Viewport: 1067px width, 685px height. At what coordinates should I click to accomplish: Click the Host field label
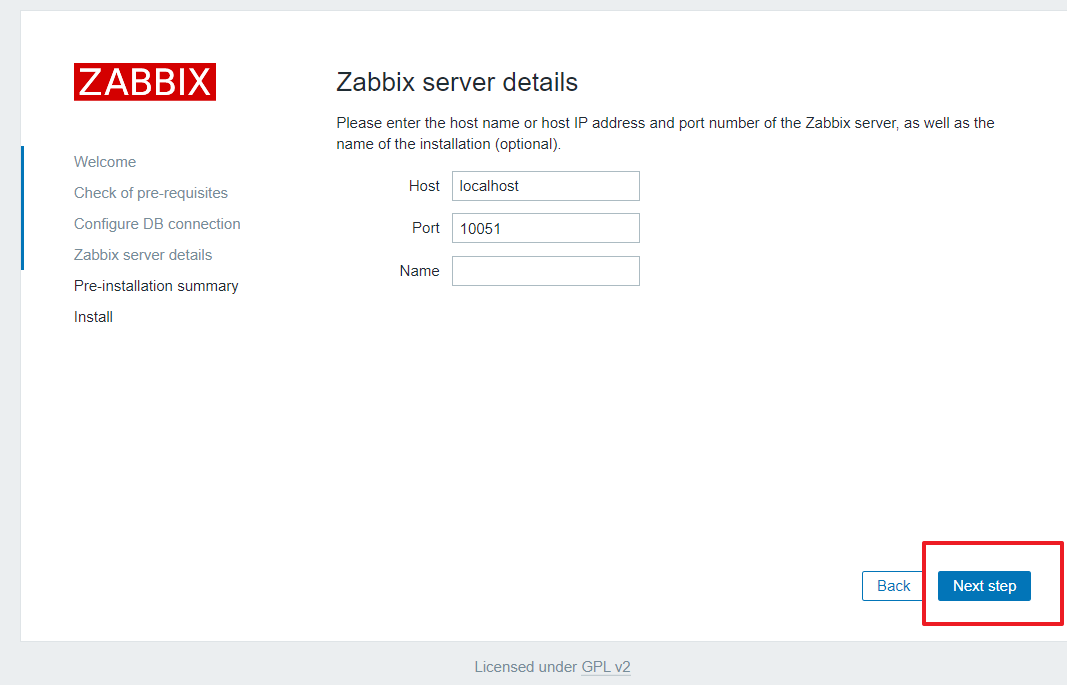click(424, 186)
